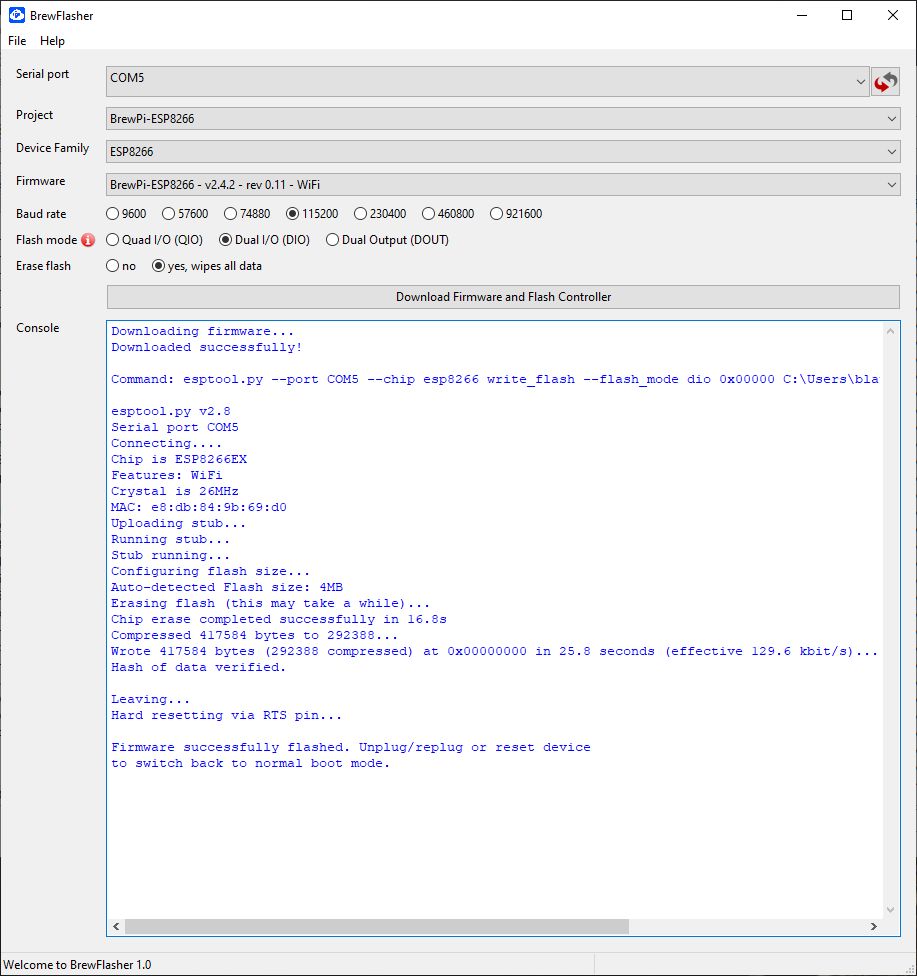
Task: Open the Help menu
Action: coord(52,40)
